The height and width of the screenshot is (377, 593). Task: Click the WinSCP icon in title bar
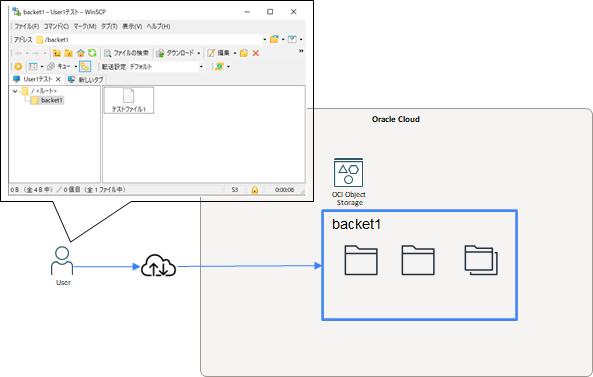pyautogui.click(x=17, y=12)
